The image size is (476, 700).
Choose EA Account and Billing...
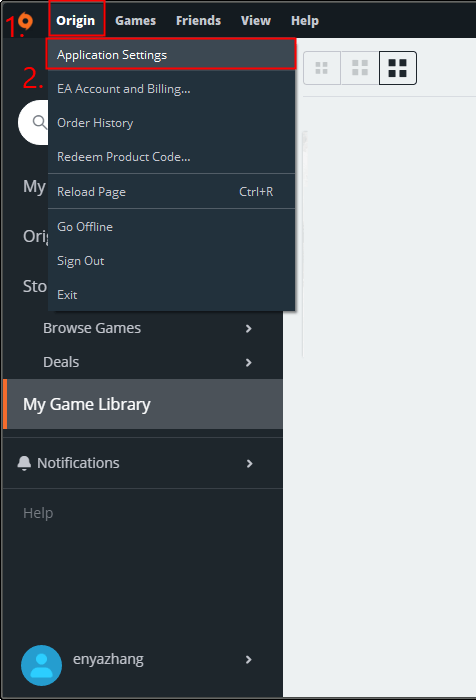171,89
